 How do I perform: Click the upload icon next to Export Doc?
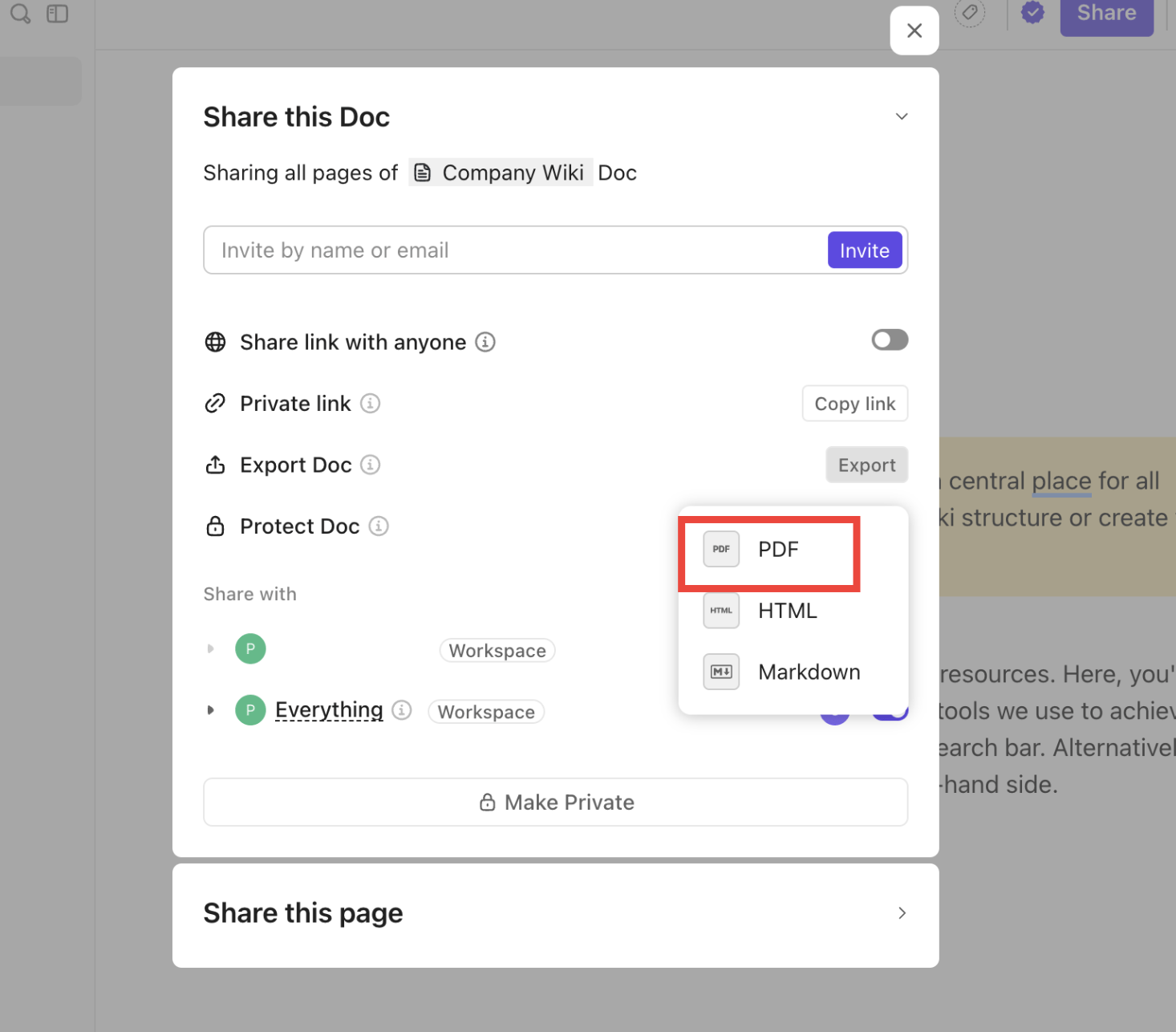[x=215, y=465]
